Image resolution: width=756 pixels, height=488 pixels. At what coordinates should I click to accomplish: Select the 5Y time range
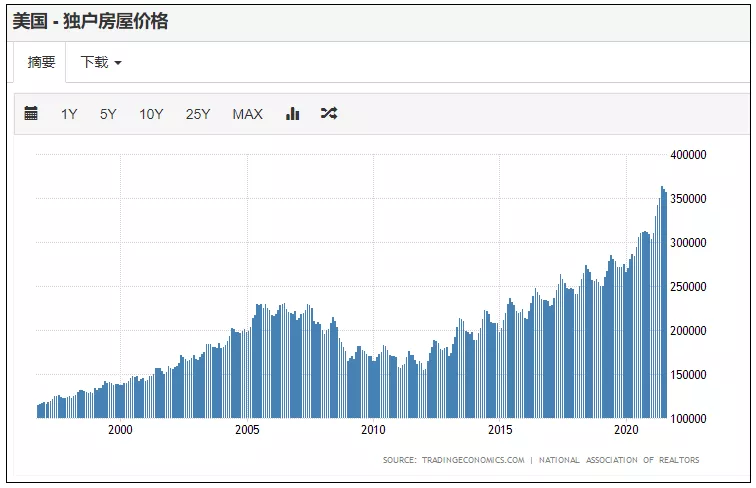108,114
